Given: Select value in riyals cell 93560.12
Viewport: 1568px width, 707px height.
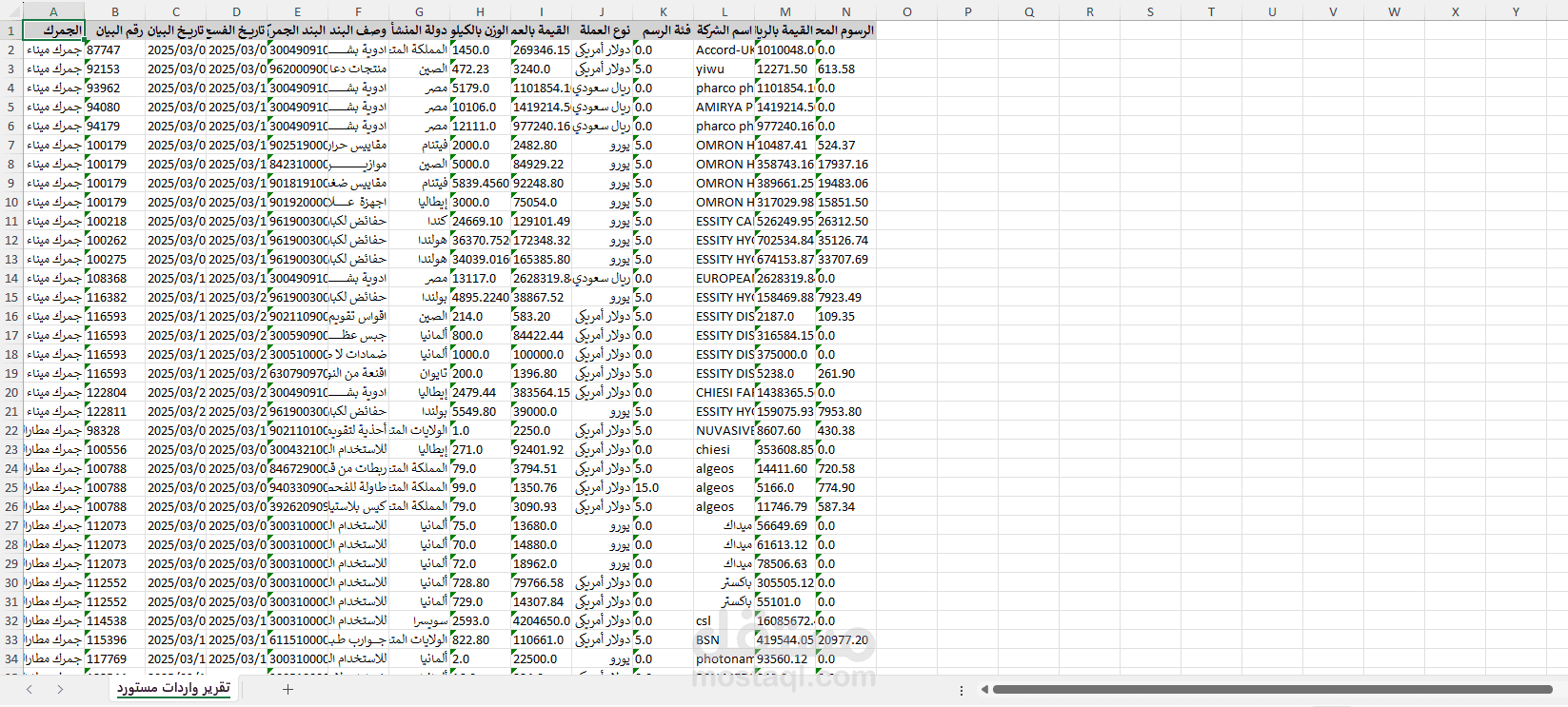Looking at the screenshot, I should tap(785, 658).
